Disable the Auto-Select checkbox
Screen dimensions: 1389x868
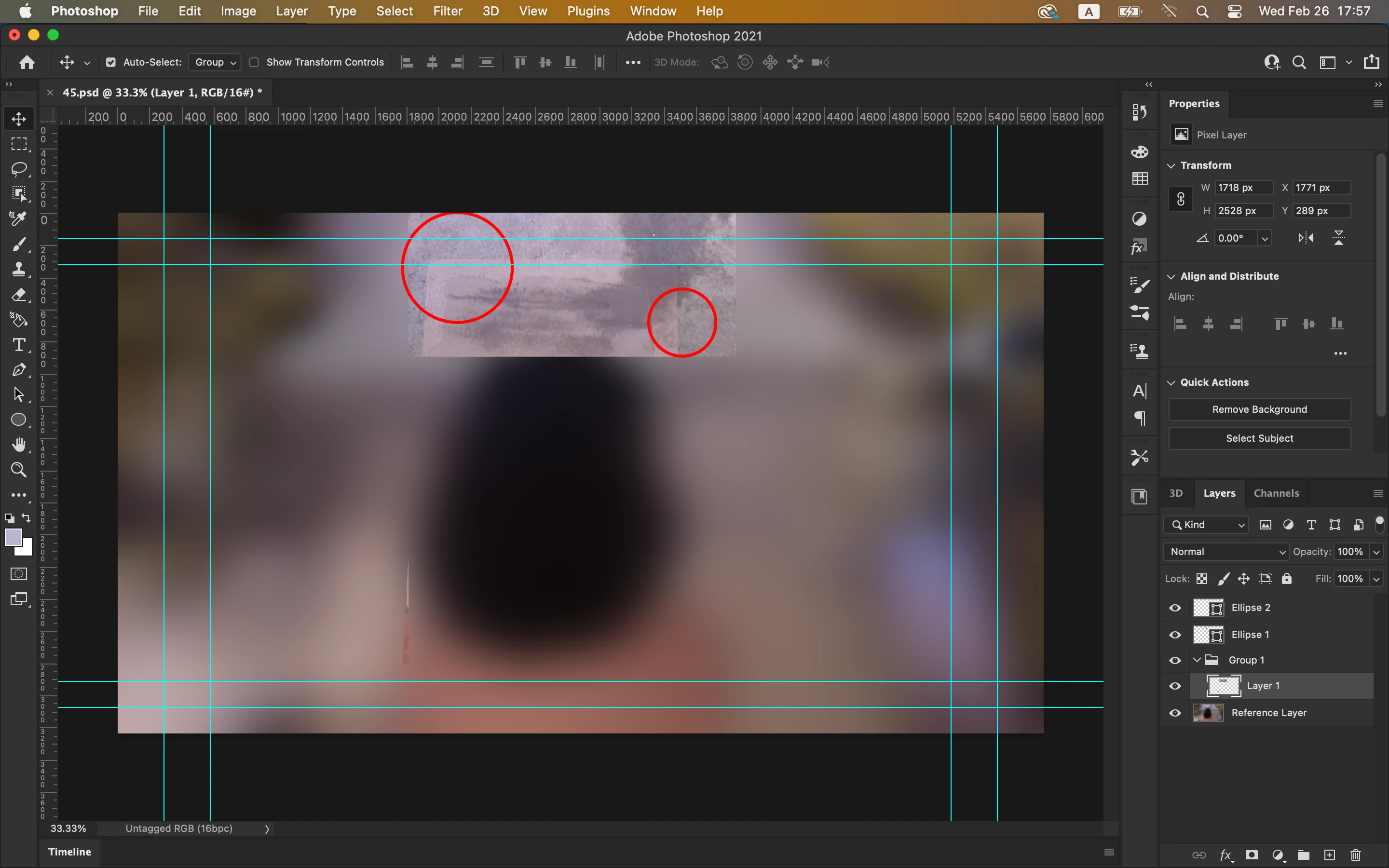[x=111, y=62]
